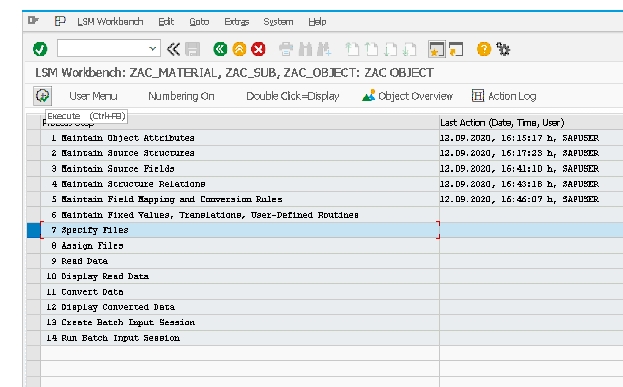Open the SAP system menu icon at top-left
This screenshot has height=387, width=623.
tap(33, 20)
